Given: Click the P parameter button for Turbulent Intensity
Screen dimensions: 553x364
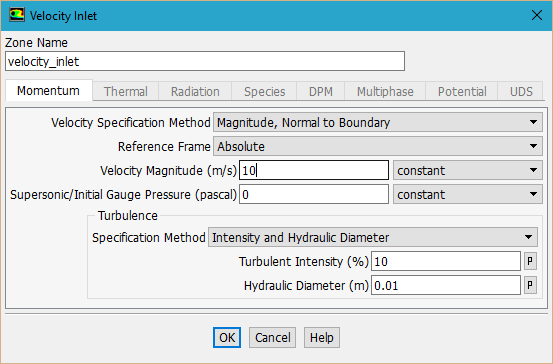Looking at the screenshot, I should pyautogui.click(x=530, y=261).
